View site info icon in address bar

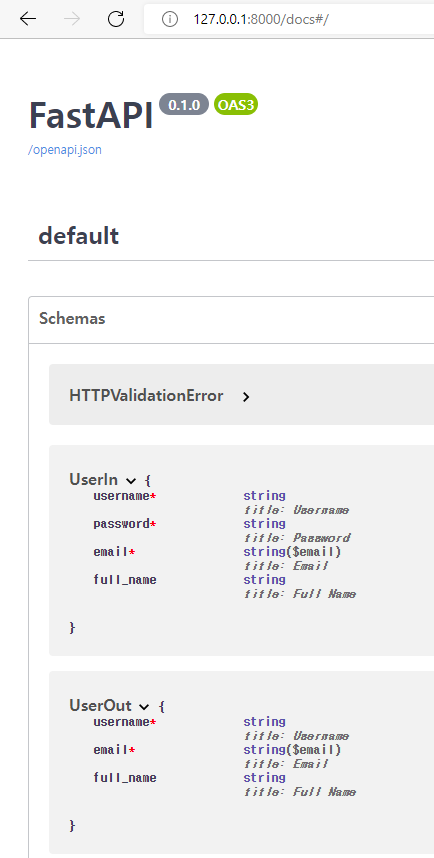(x=170, y=19)
